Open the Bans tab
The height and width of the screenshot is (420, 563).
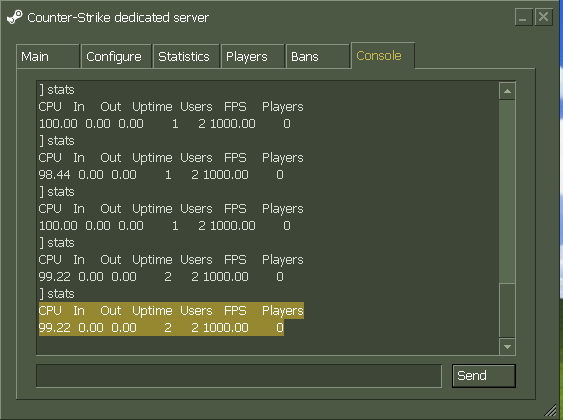(317, 56)
